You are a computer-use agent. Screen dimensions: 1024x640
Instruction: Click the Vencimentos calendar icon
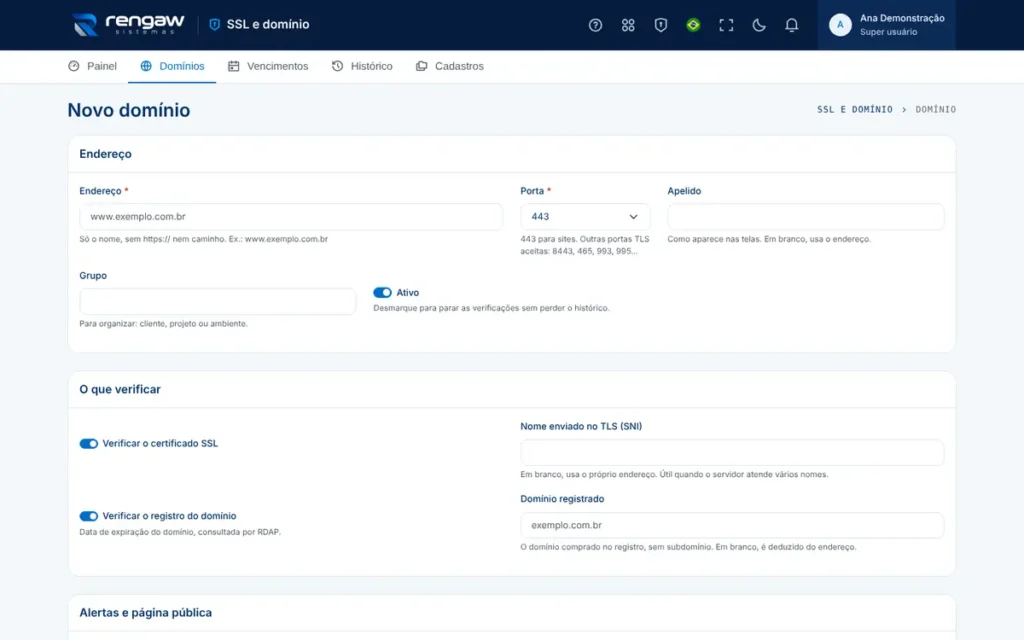point(233,66)
